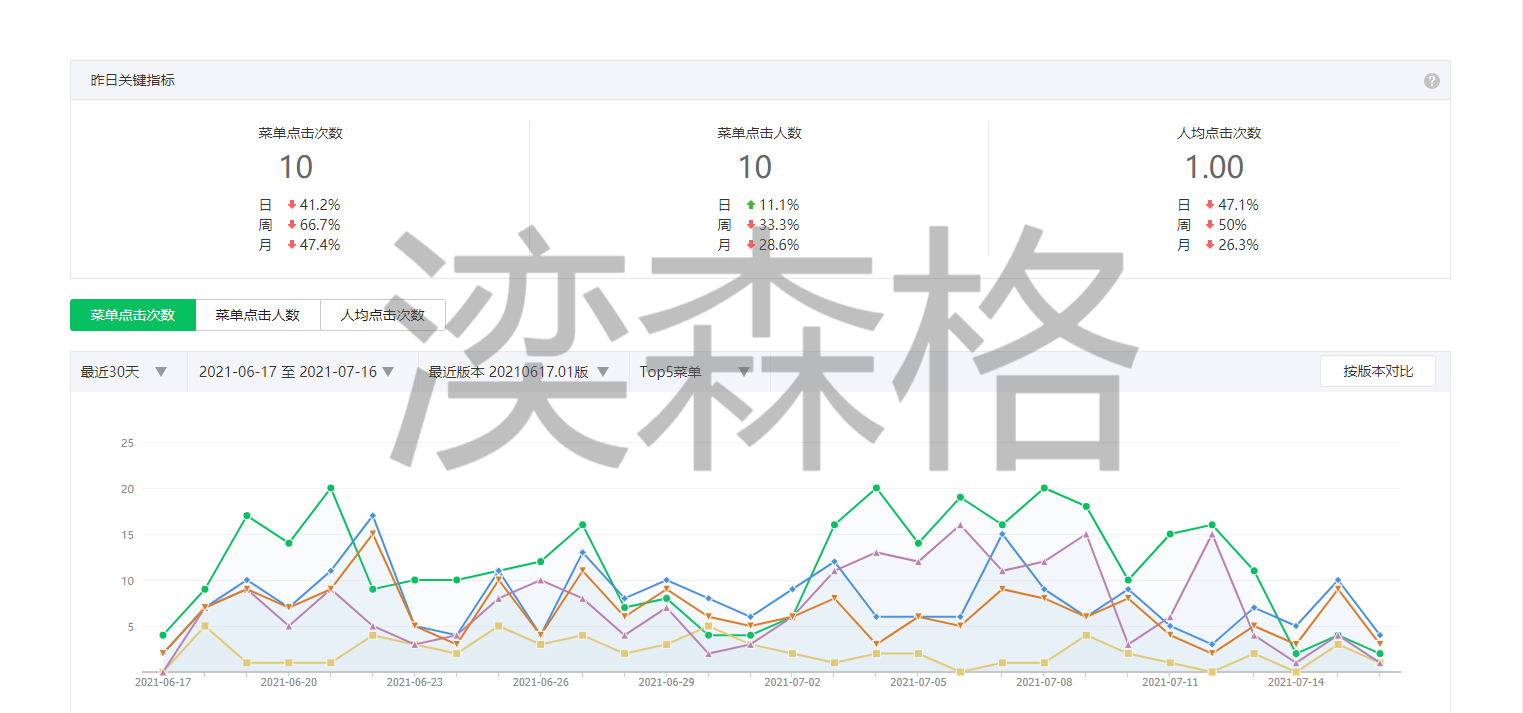Click red down arrow beside 47.1%
Viewport: 1523px width, 713px height.
coord(1210,205)
